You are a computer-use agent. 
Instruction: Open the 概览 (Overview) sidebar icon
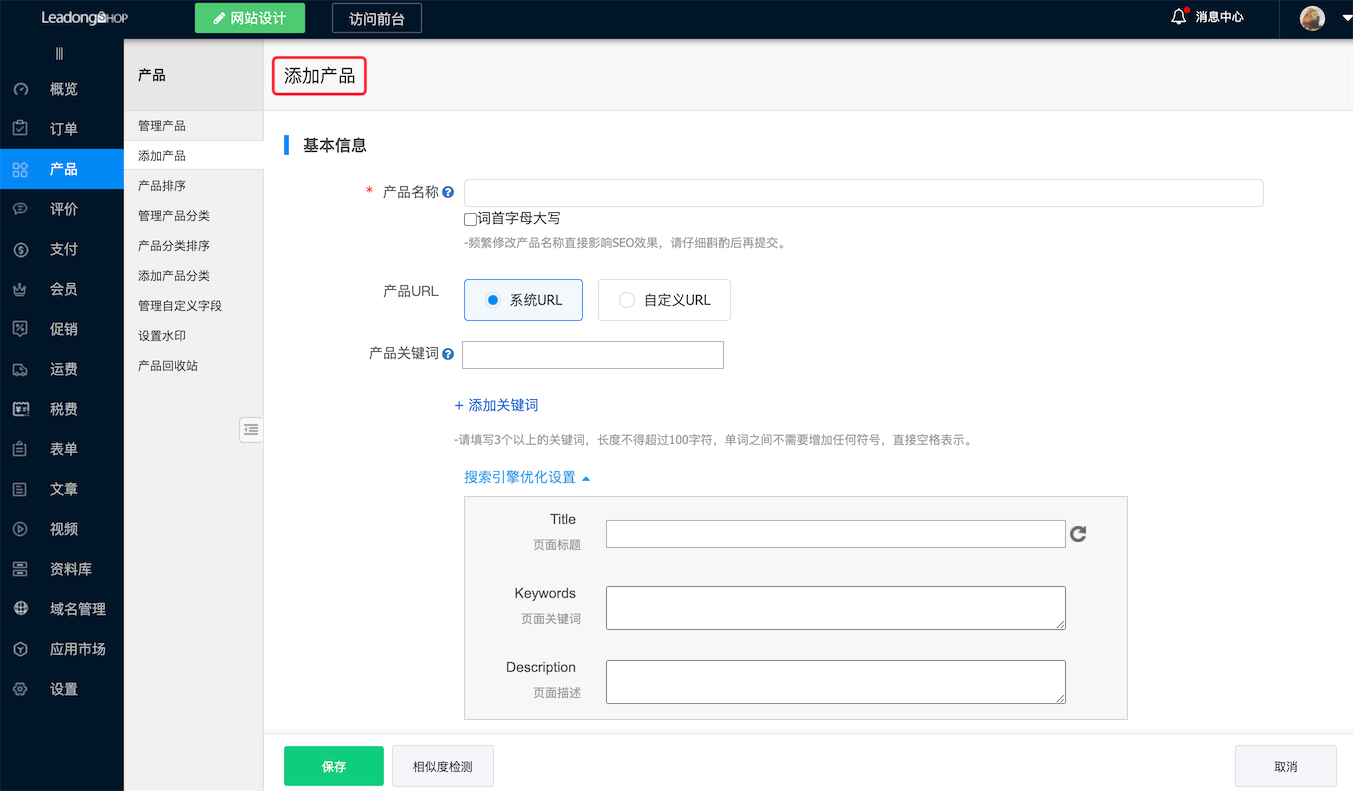click(20, 89)
